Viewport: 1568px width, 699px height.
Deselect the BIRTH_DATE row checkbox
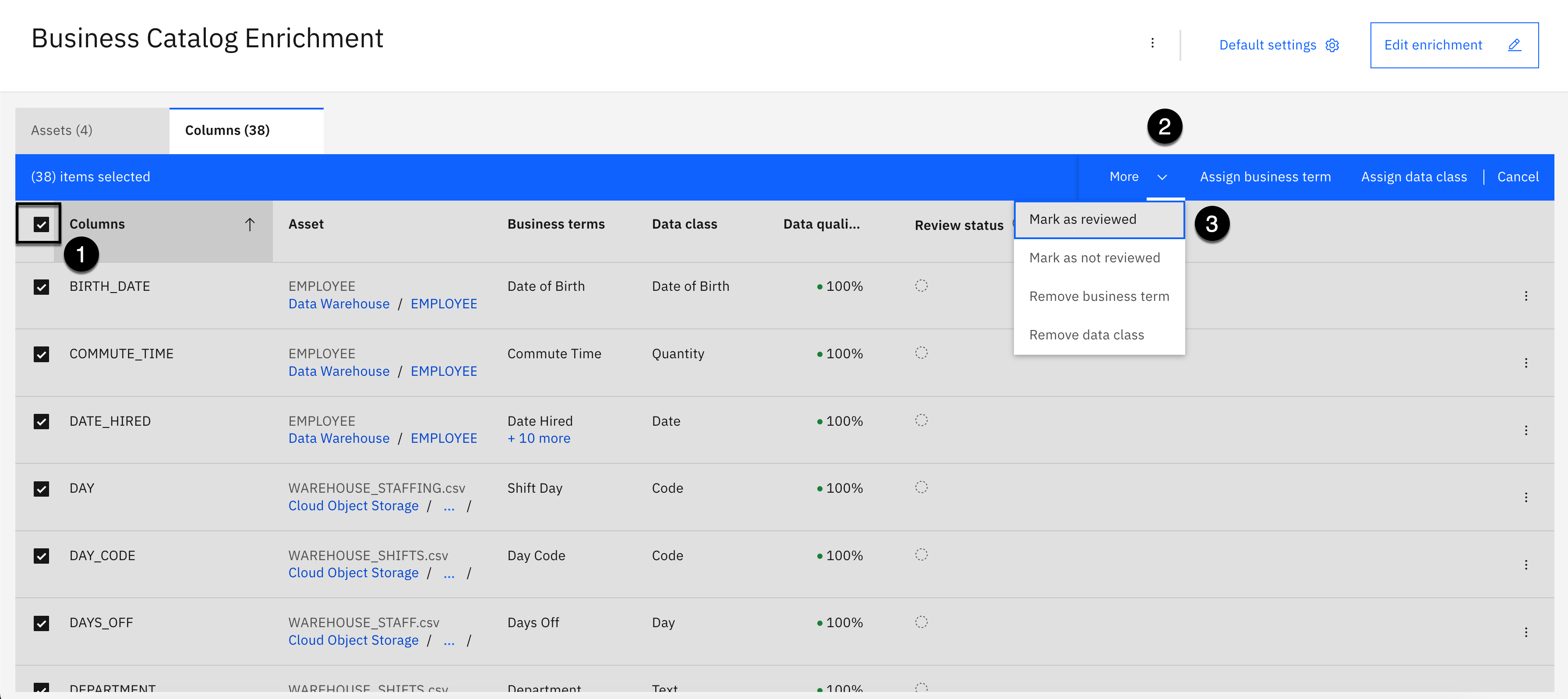(x=41, y=287)
